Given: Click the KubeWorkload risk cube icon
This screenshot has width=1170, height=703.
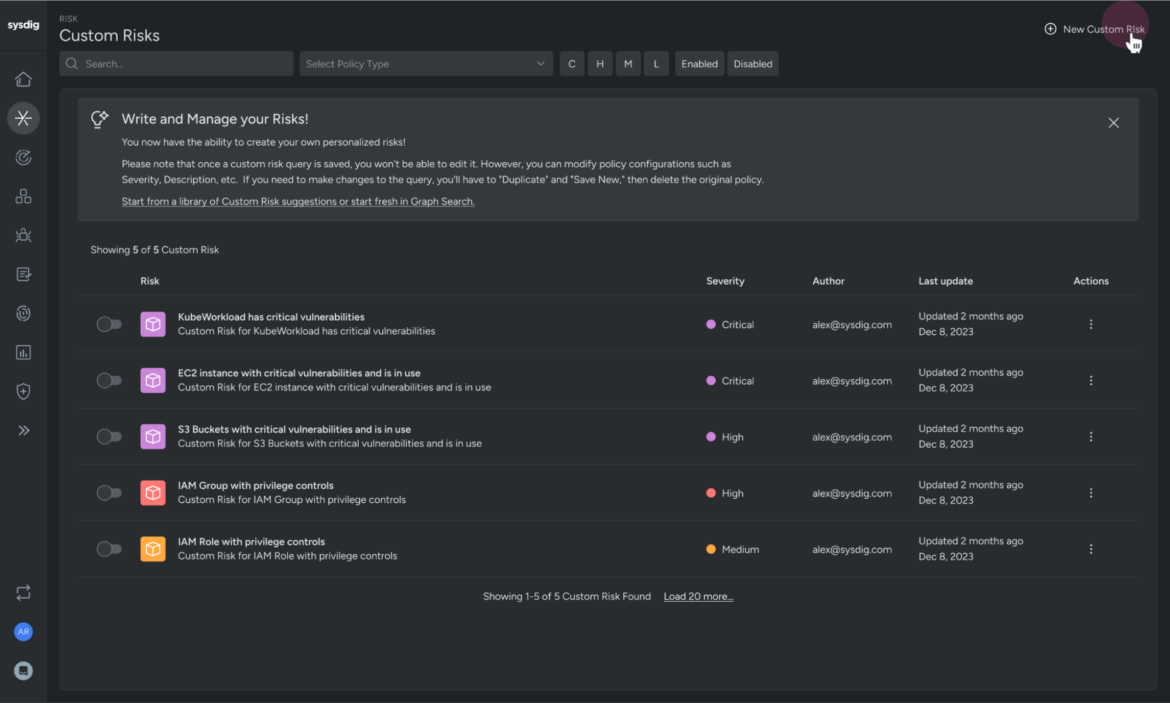Looking at the screenshot, I should [x=153, y=324].
